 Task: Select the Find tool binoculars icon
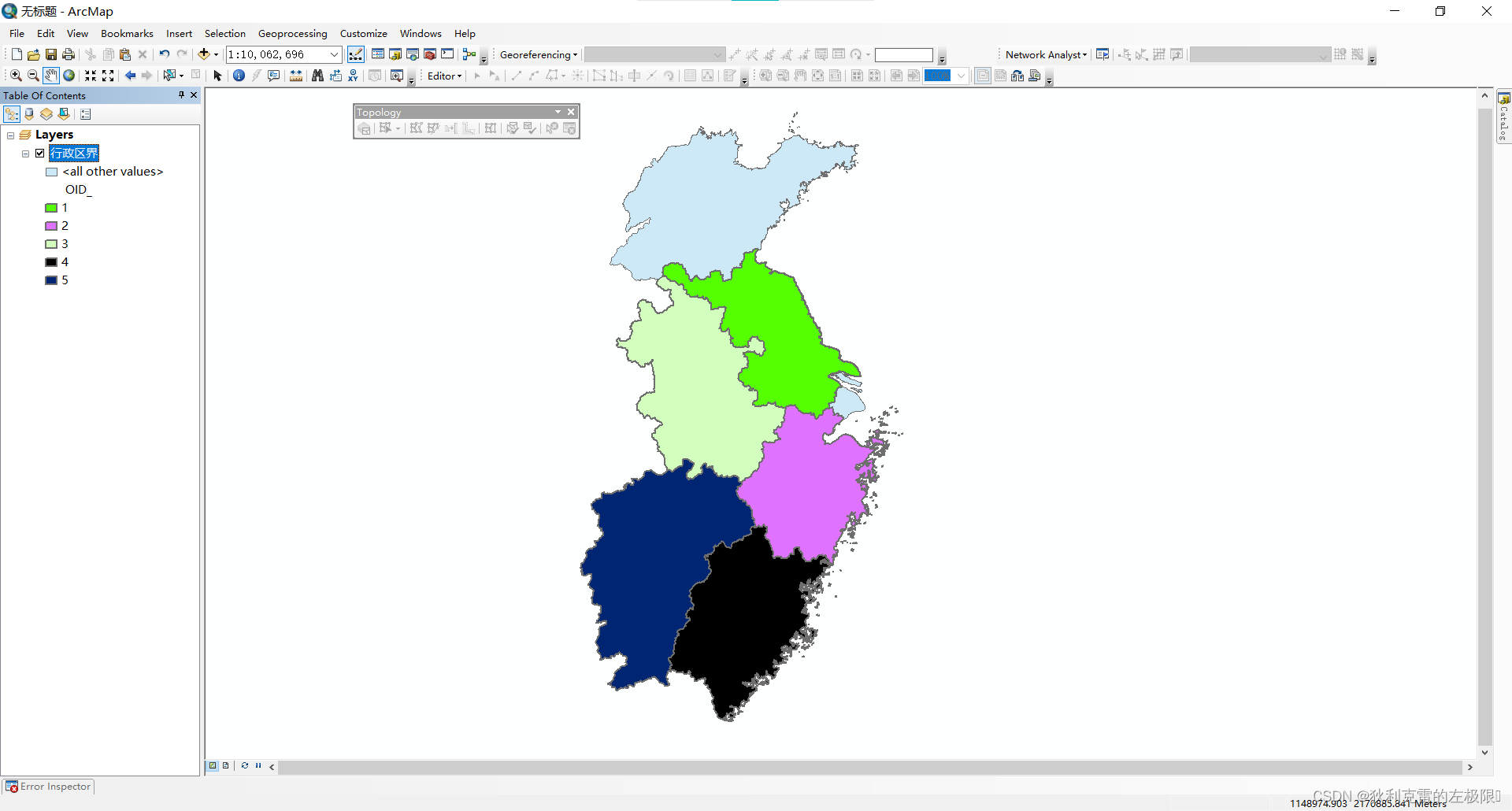coord(317,75)
